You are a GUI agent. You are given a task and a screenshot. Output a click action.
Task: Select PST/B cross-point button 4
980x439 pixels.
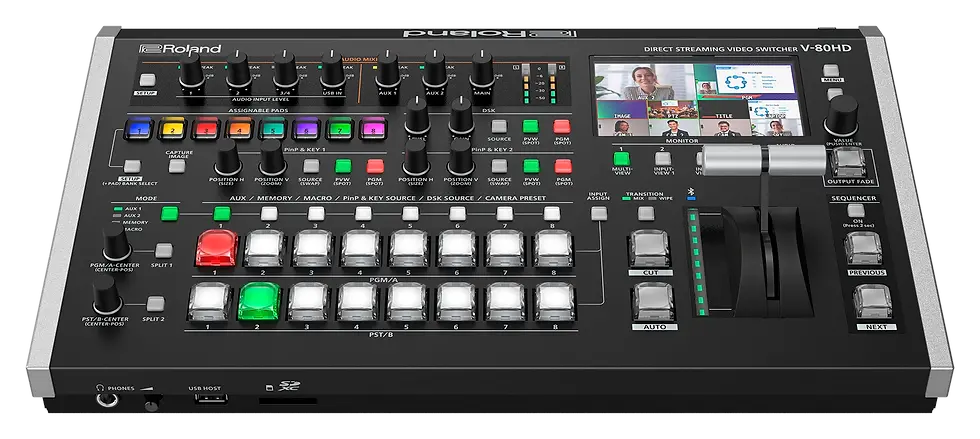pos(358,301)
